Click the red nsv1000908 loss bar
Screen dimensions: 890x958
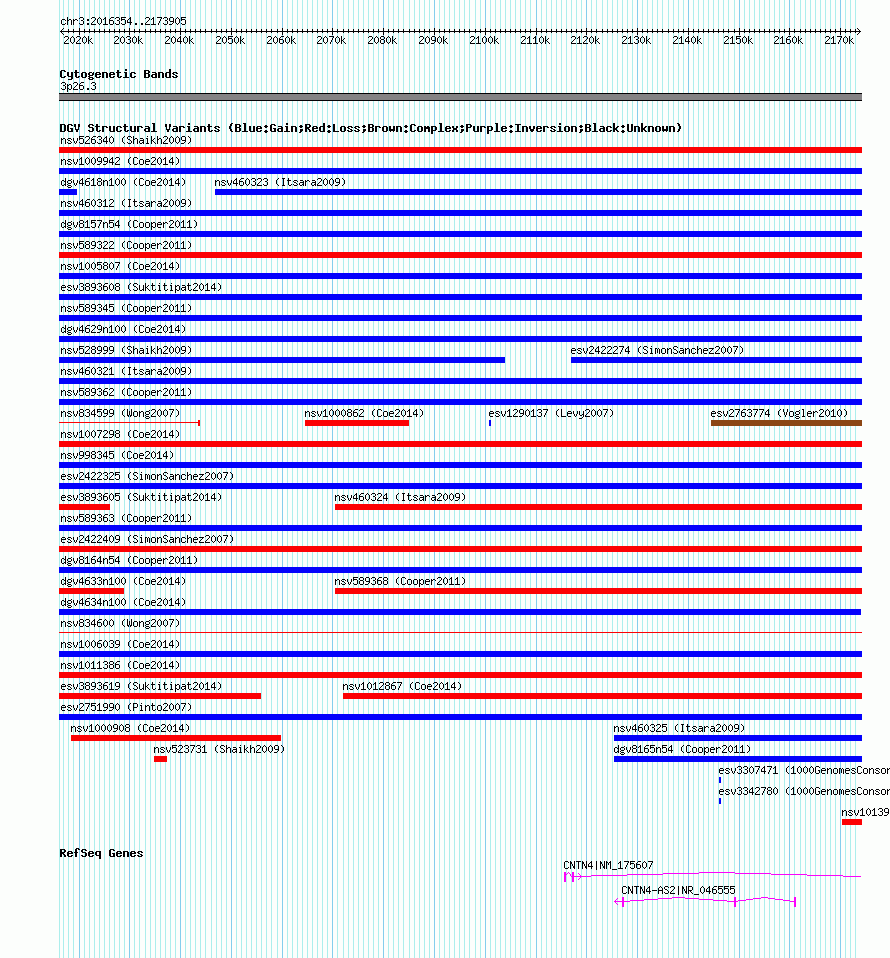176,738
